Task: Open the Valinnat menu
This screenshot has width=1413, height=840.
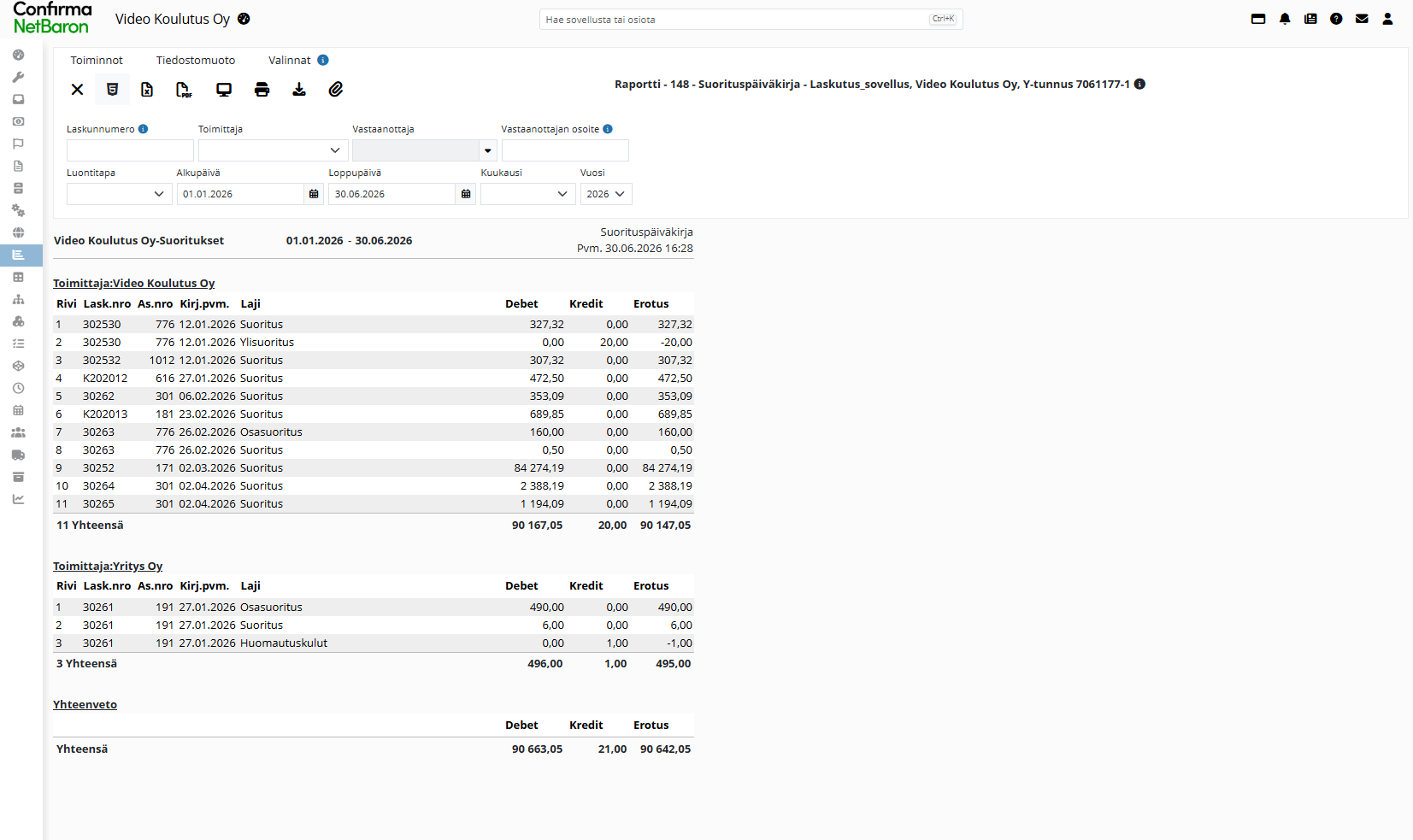Action: click(x=290, y=60)
